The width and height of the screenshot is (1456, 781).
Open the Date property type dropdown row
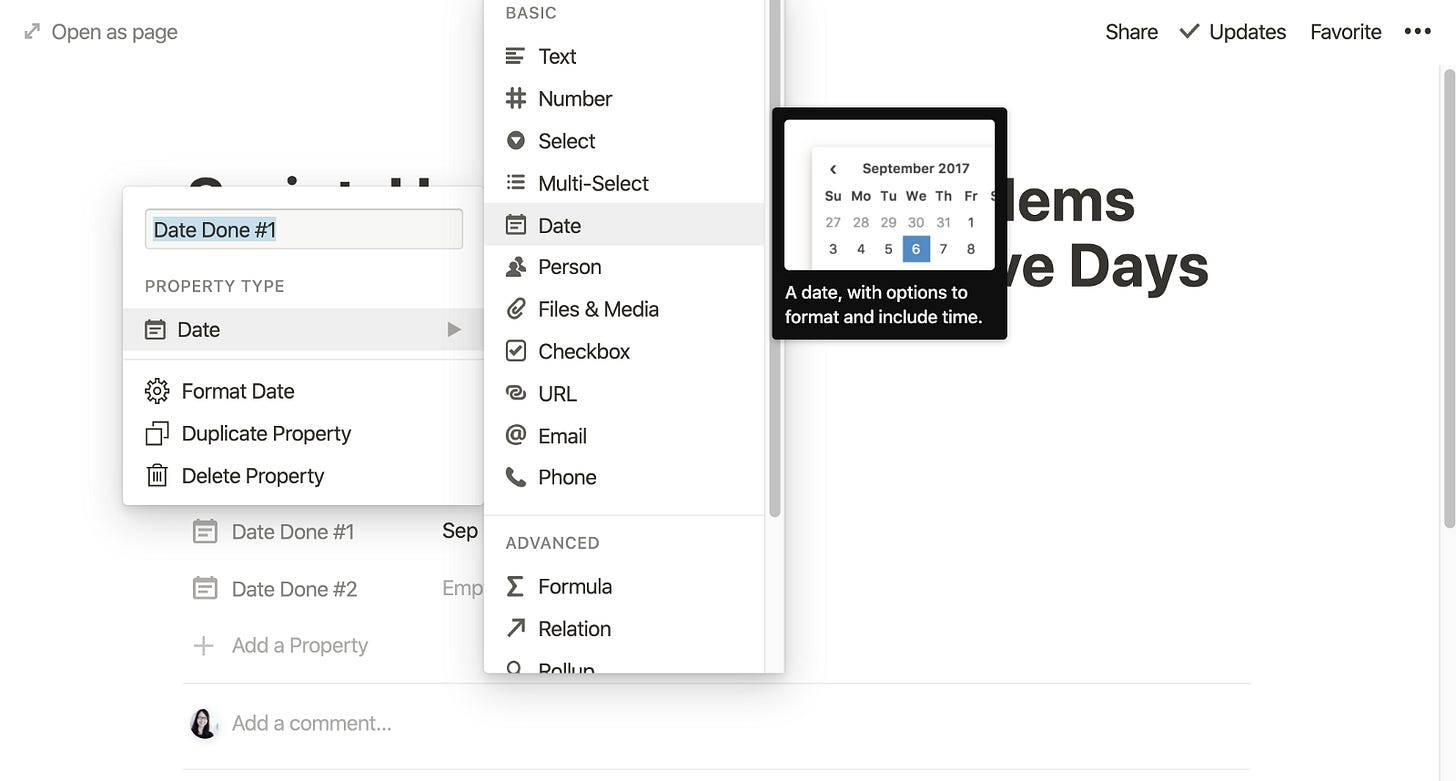[x=303, y=329]
